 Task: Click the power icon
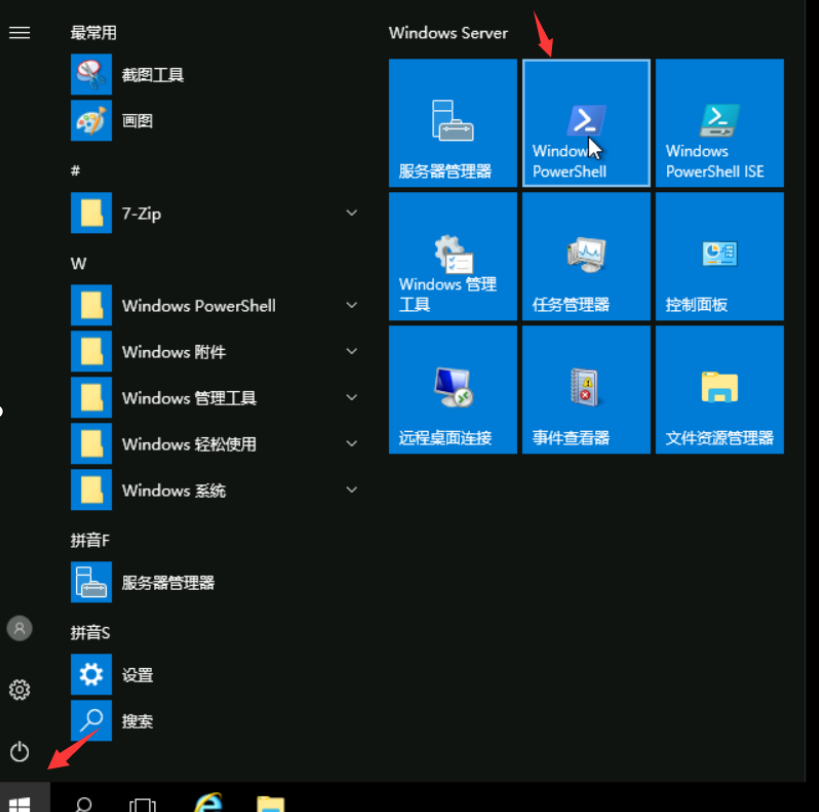tap(19, 751)
